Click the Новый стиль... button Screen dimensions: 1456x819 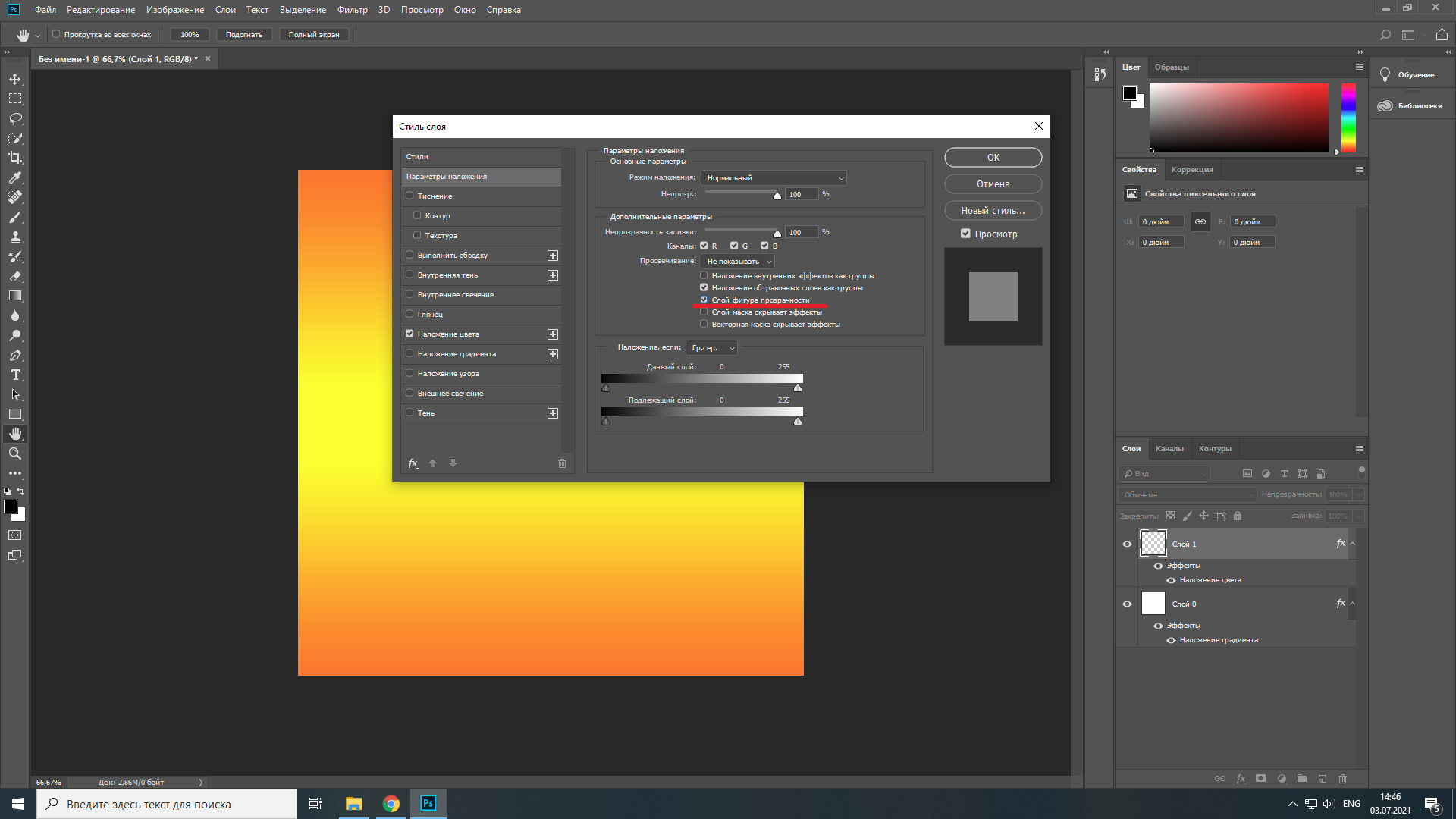[993, 211]
